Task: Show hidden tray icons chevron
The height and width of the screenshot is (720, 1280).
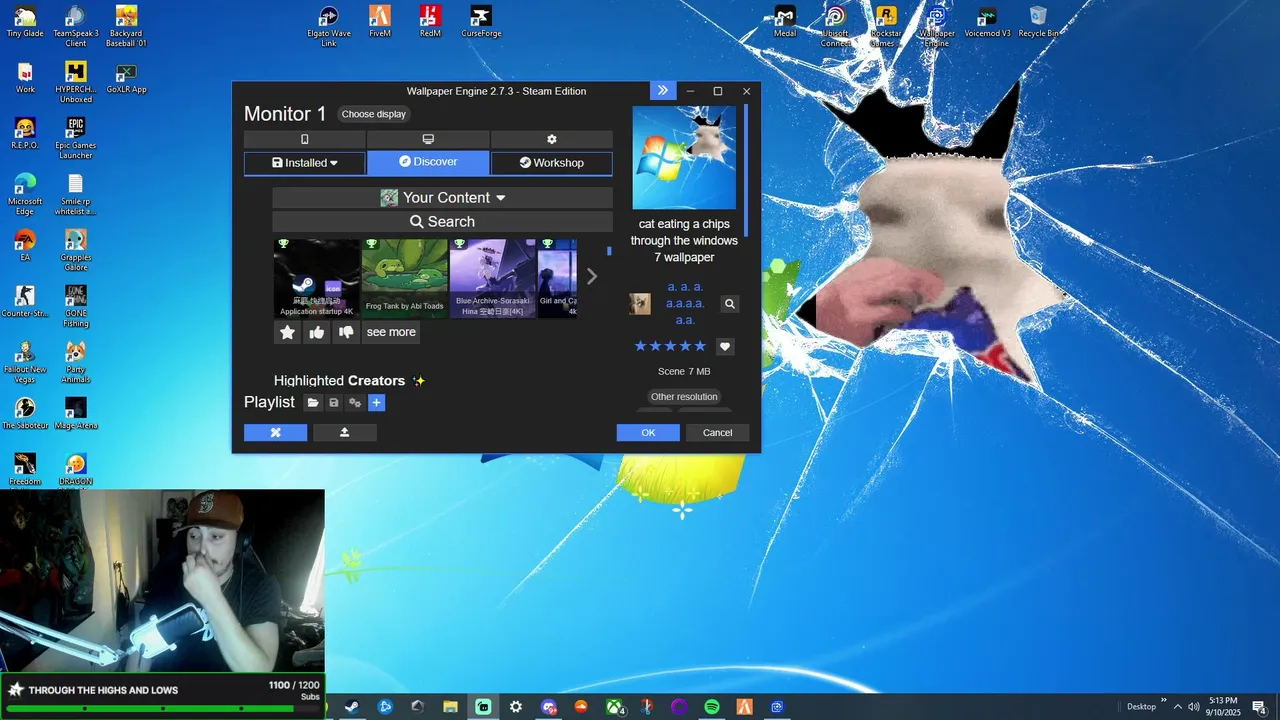Action: coord(1177,707)
